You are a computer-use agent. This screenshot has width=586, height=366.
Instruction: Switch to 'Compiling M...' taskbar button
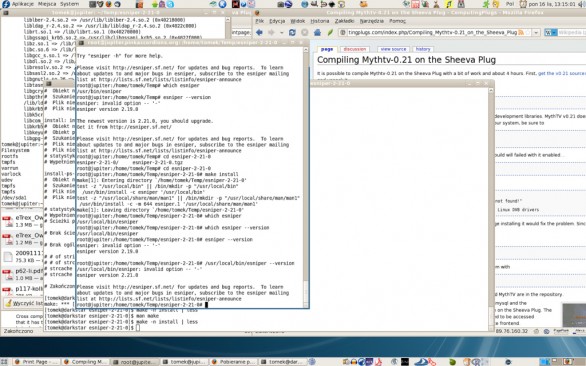(85, 362)
